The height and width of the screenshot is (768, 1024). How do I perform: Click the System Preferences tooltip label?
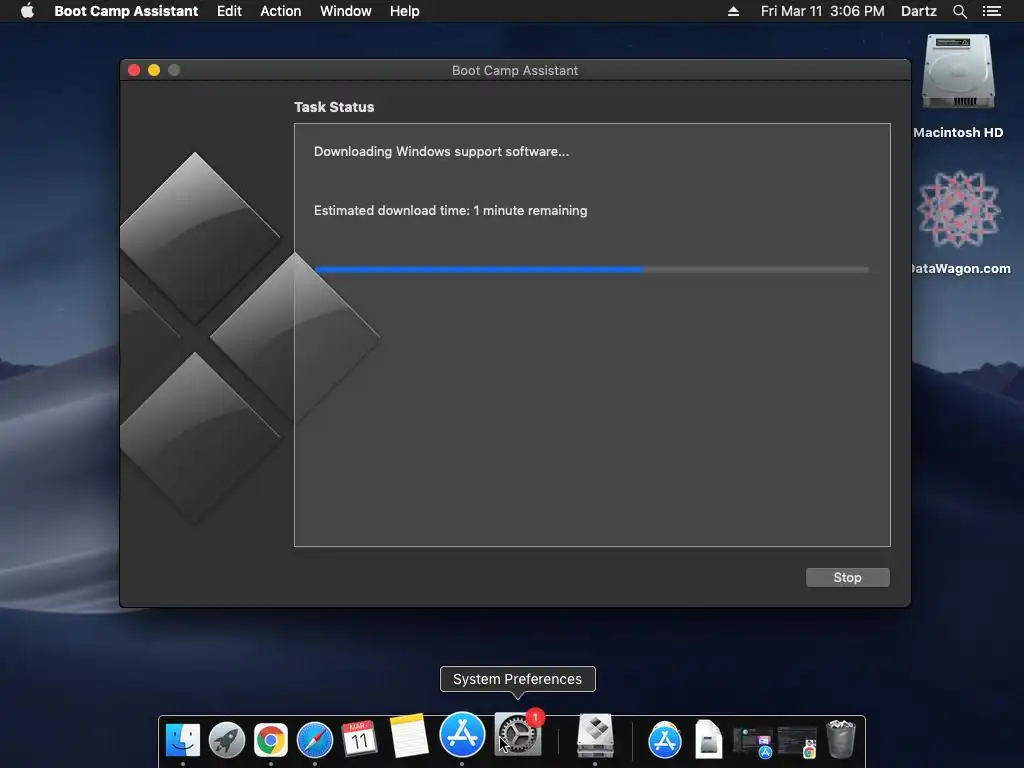517,679
